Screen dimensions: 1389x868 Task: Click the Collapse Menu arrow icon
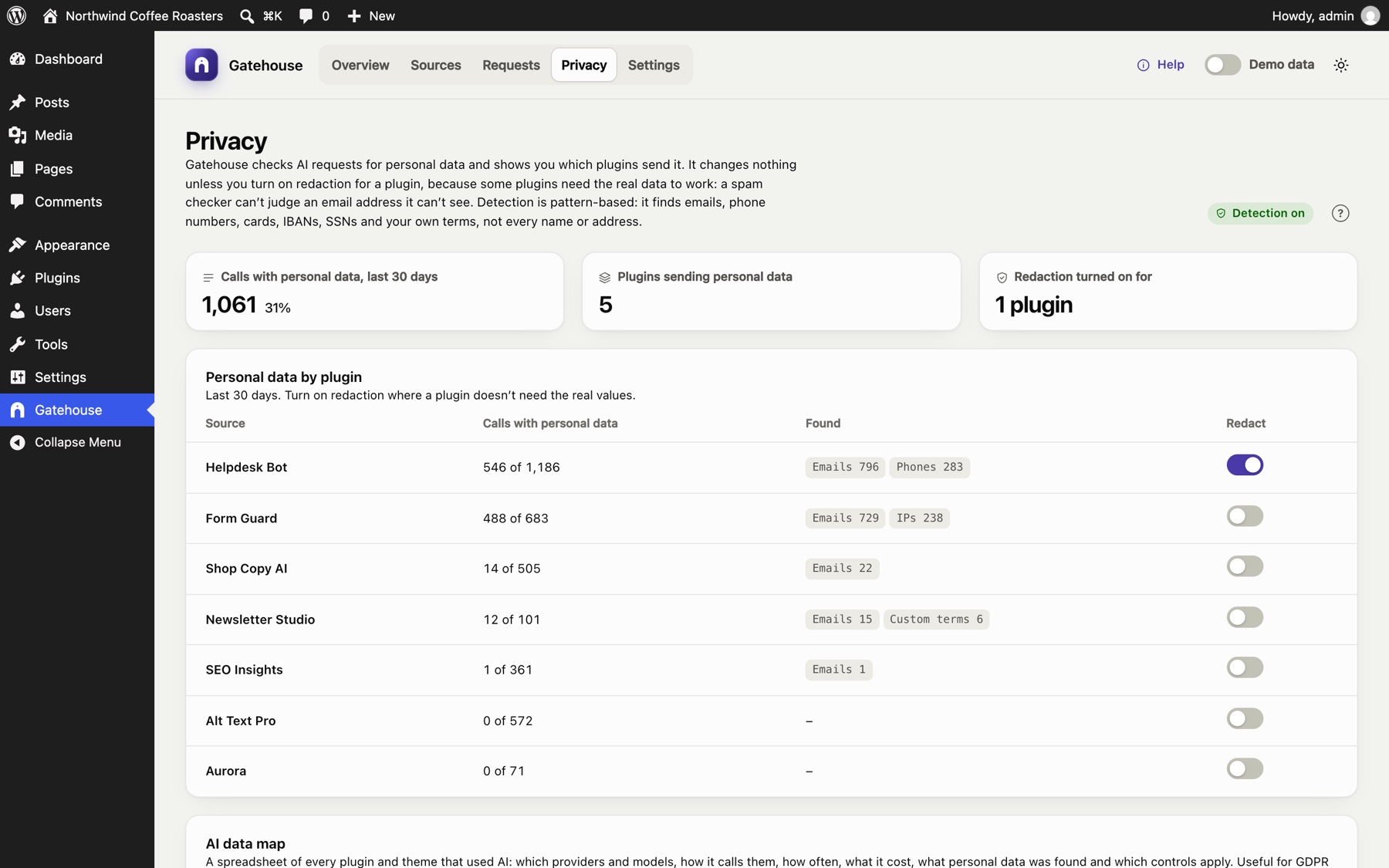pos(18,442)
